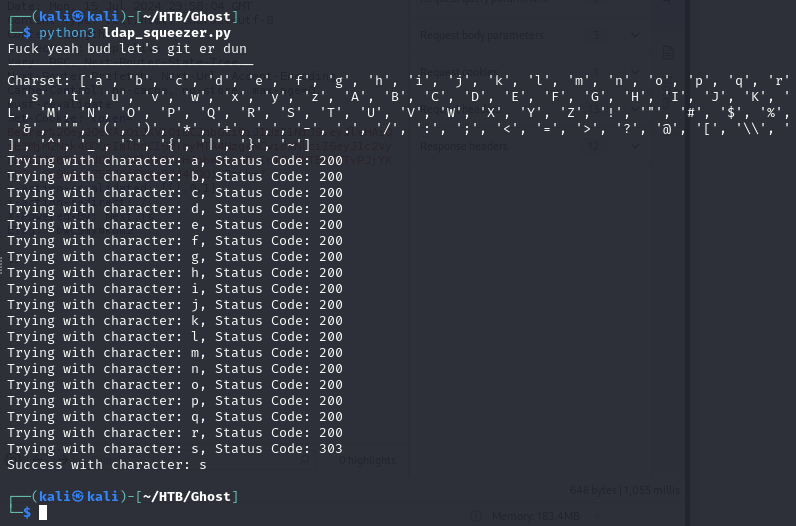The image size is (796, 526).
Task: Click the 'Success with character: s' line
Action: (x=107, y=465)
